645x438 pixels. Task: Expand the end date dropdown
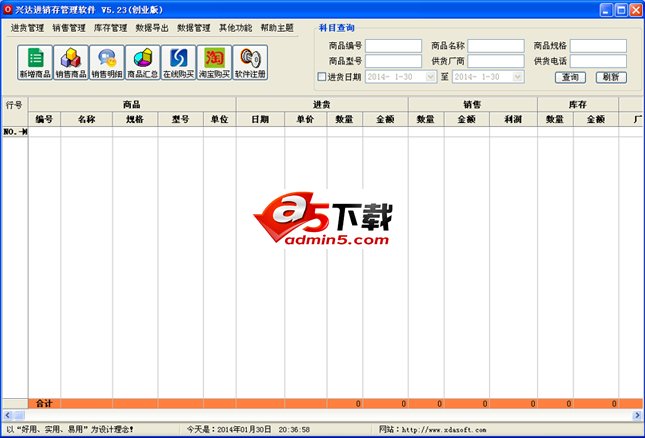coord(518,76)
